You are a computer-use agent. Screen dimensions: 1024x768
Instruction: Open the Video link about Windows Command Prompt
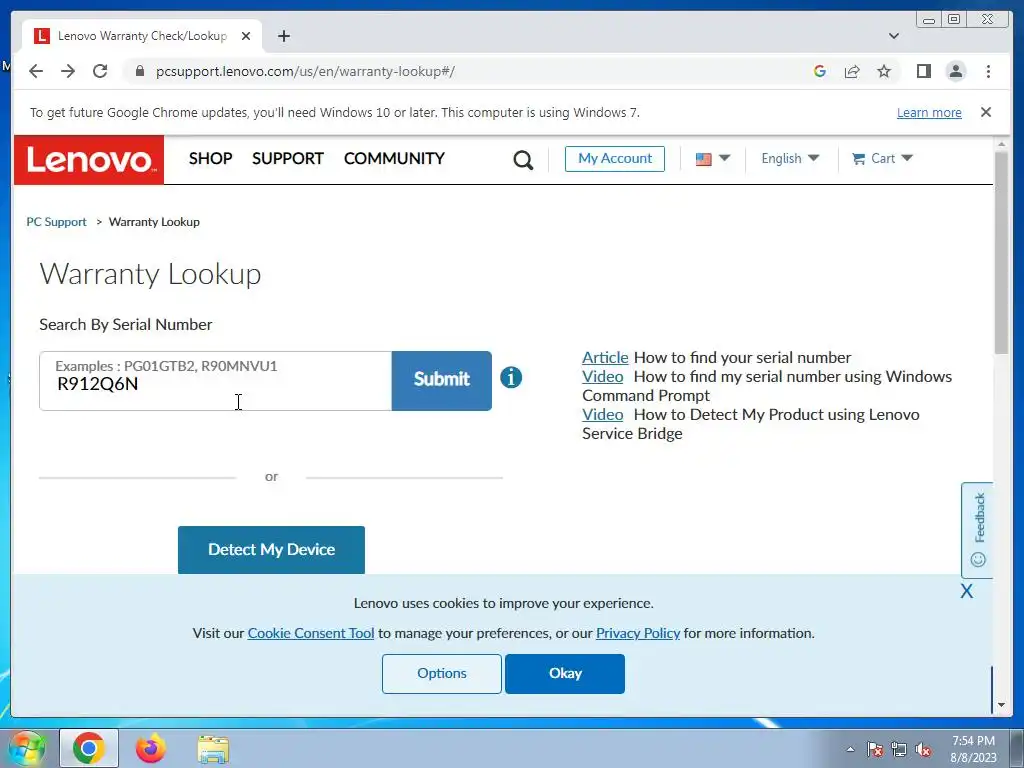(x=602, y=377)
